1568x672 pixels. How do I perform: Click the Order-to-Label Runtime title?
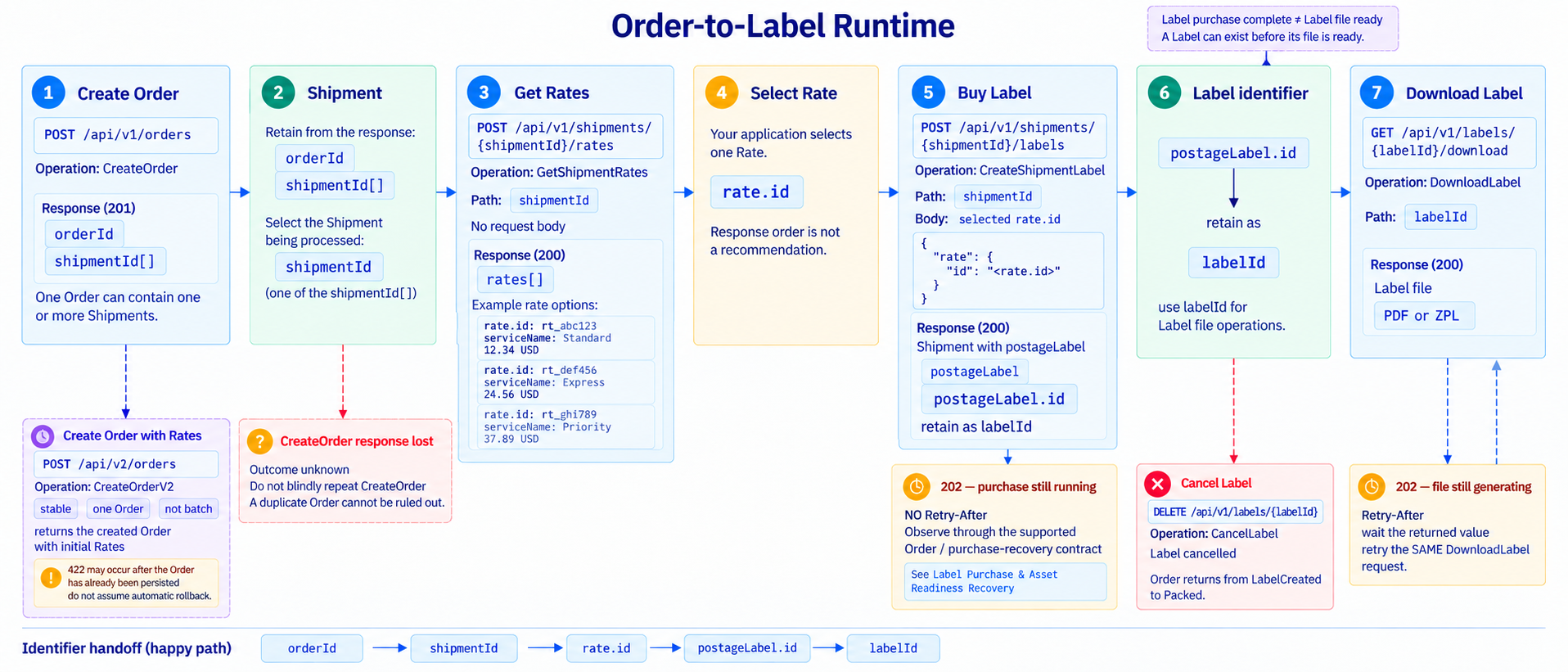(783, 26)
